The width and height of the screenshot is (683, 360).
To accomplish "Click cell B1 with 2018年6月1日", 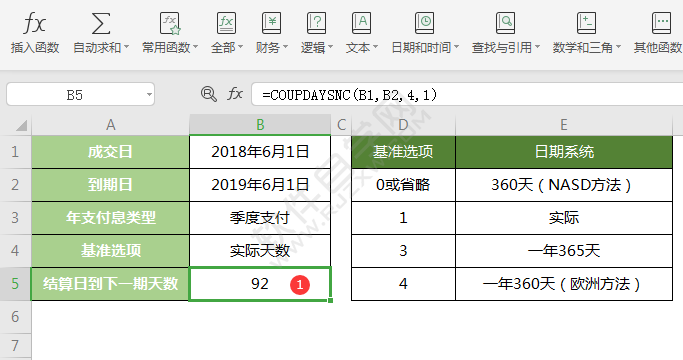I will point(260,152).
